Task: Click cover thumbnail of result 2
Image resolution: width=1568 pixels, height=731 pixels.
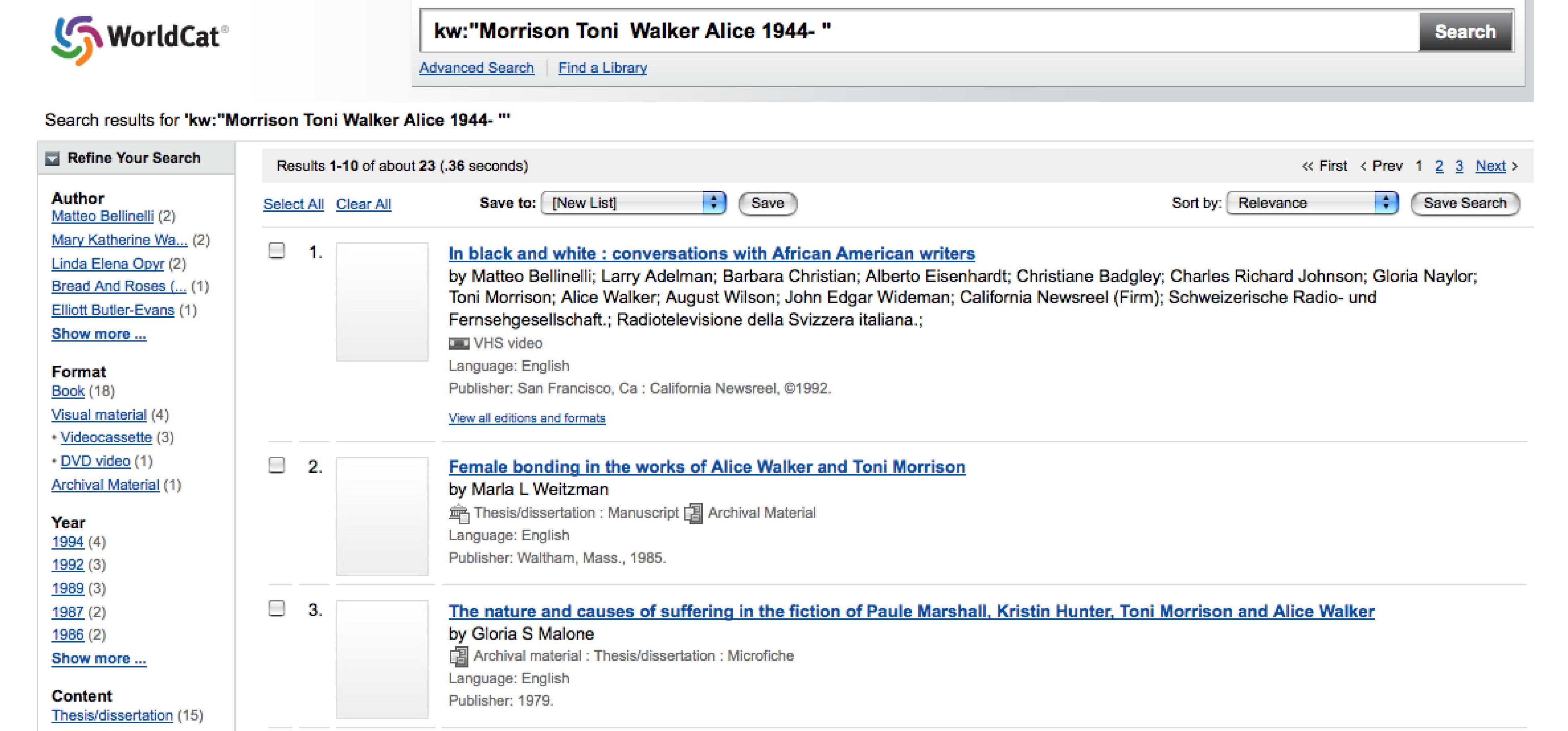Action: click(x=382, y=517)
